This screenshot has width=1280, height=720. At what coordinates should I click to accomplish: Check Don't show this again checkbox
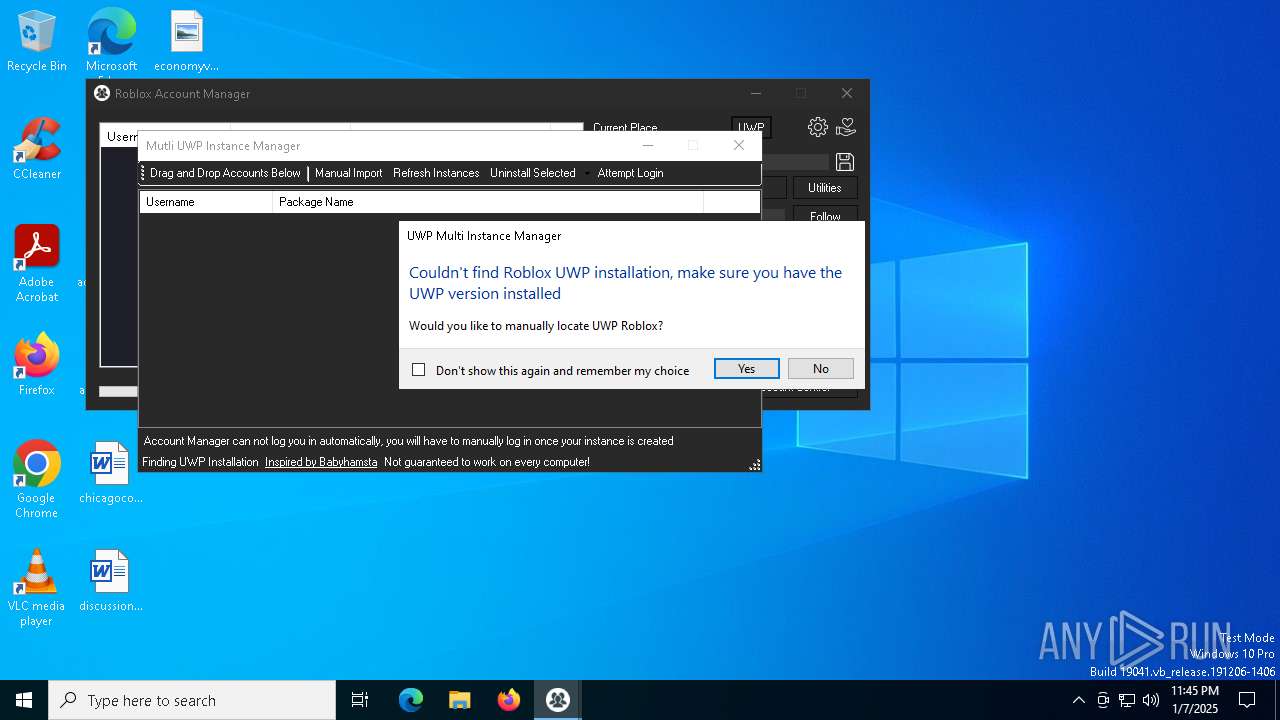tap(419, 370)
